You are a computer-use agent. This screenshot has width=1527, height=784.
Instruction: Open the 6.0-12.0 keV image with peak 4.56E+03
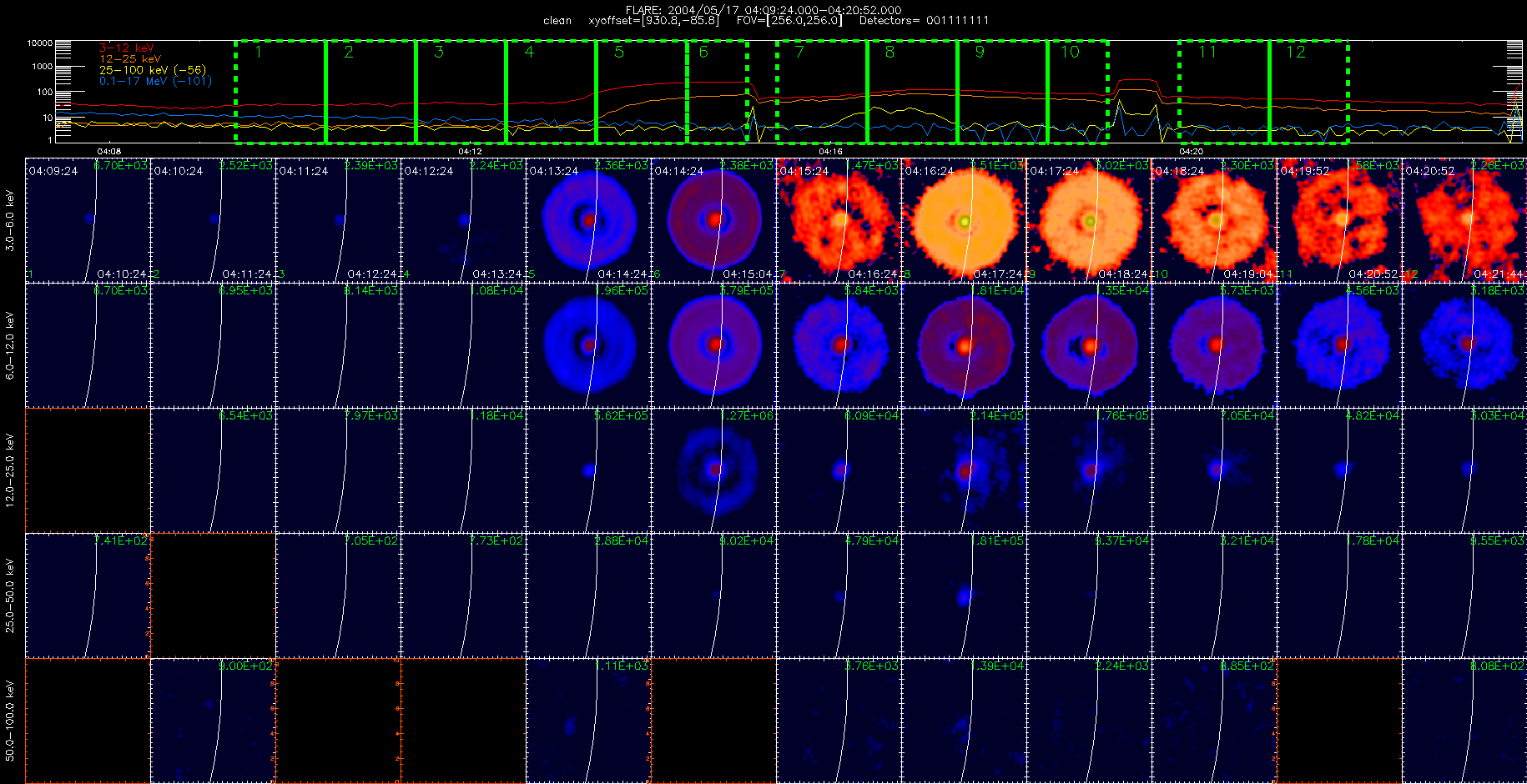coord(1339,345)
